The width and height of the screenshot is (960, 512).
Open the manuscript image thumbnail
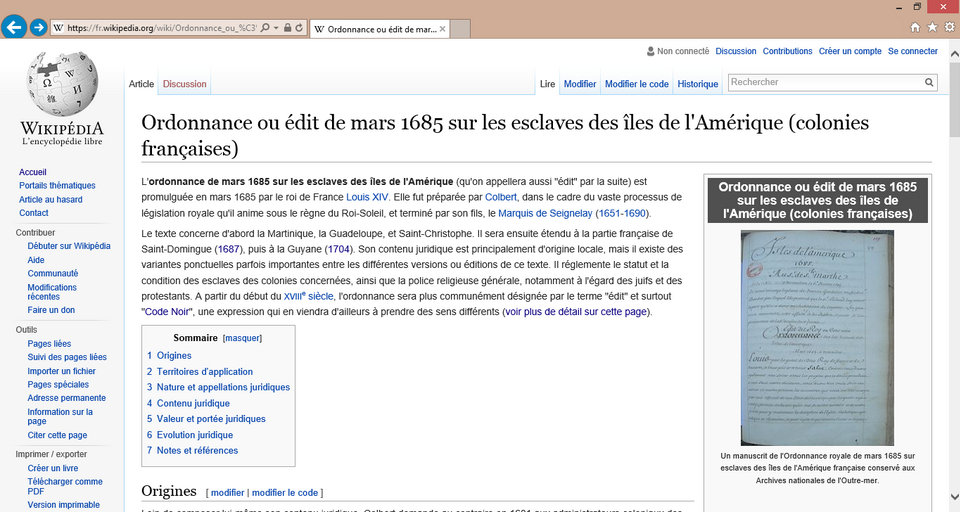(817, 338)
